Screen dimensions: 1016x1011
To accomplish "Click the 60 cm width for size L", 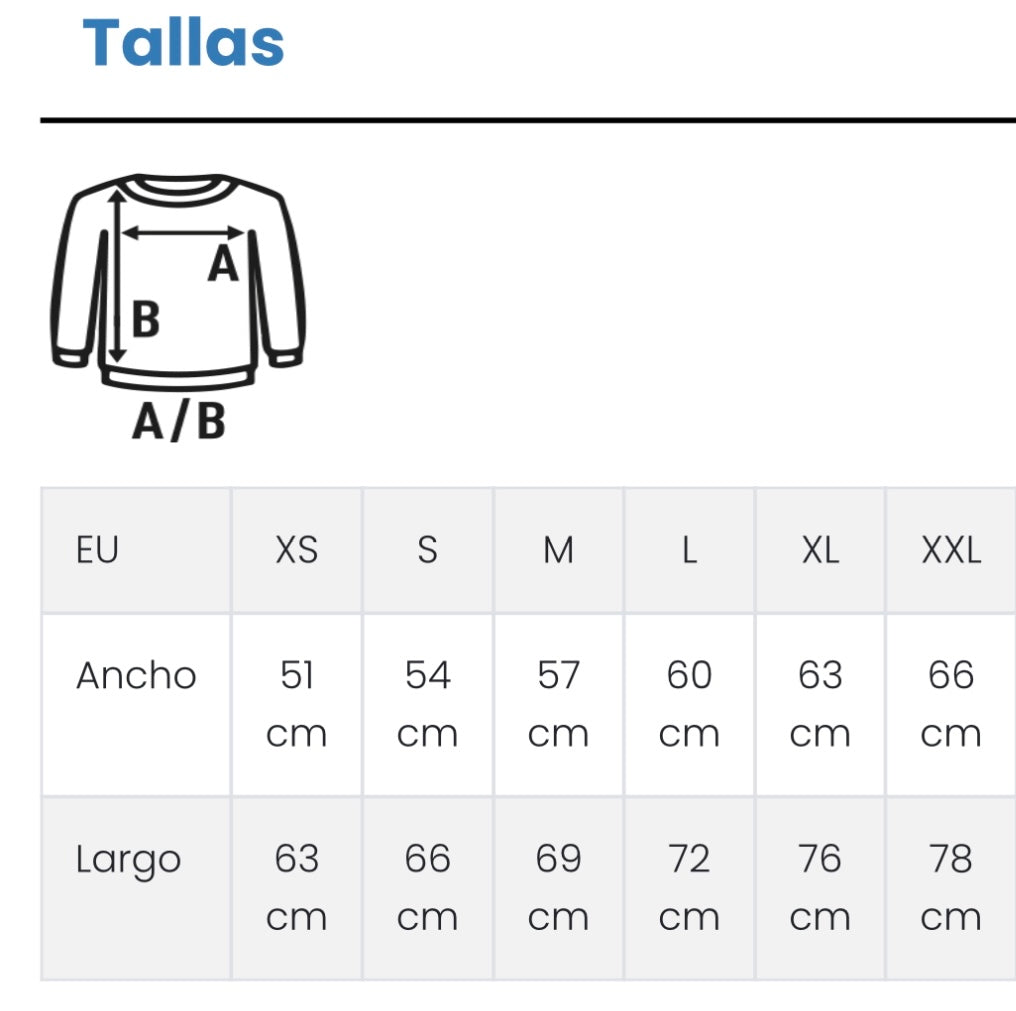I will coord(689,704).
